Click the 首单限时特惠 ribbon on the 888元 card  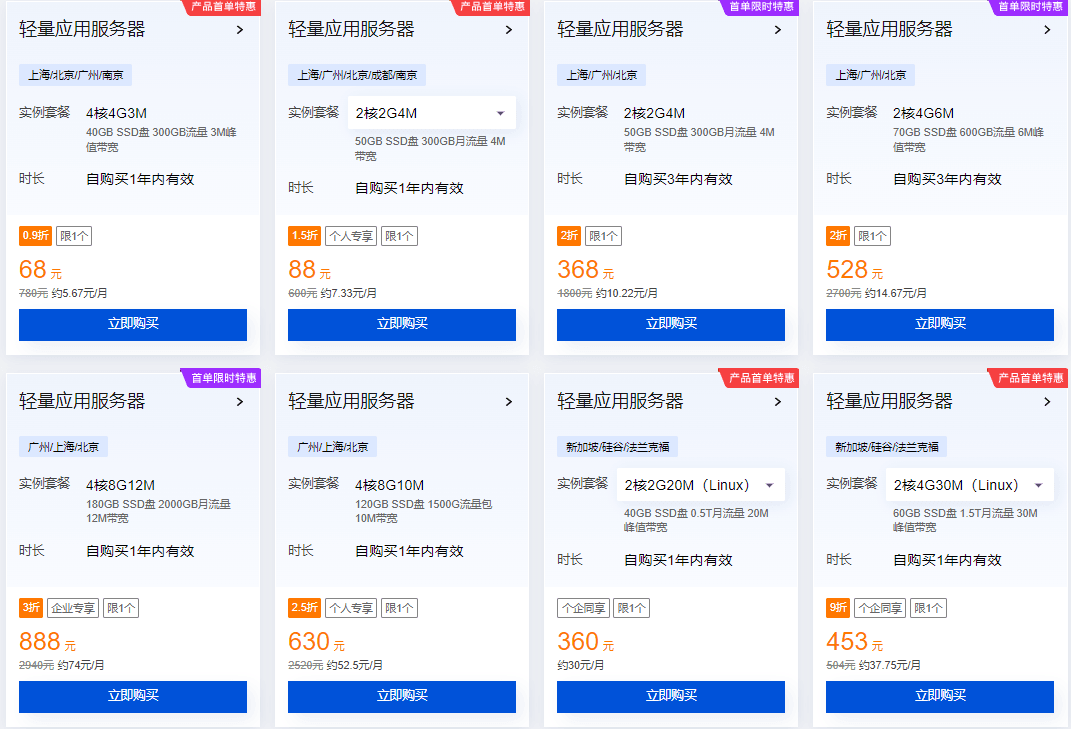tap(222, 378)
